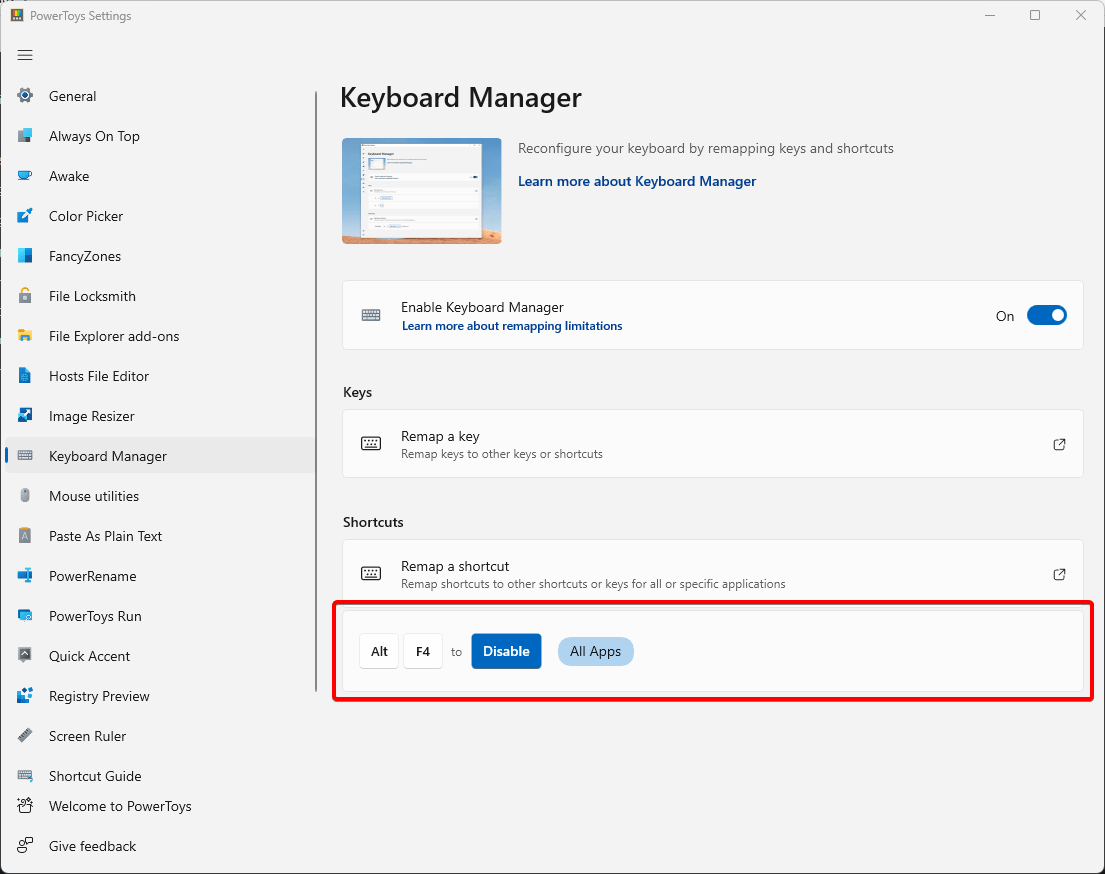This screenshot has height=874, width=1105.
Task: Click the PowerRename icon
Action: pyautogui.click(x=25, y=576)
